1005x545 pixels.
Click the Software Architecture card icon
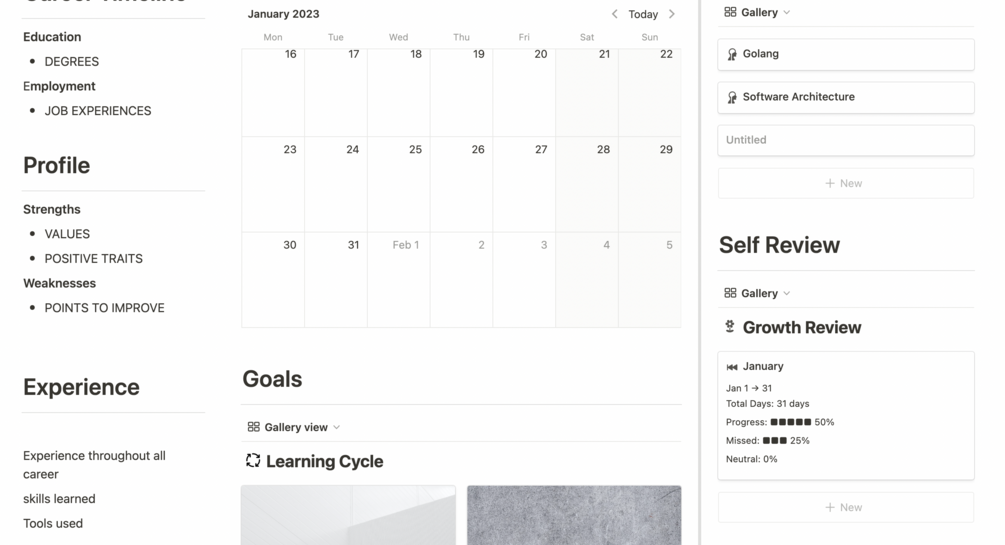pos(732,97)
